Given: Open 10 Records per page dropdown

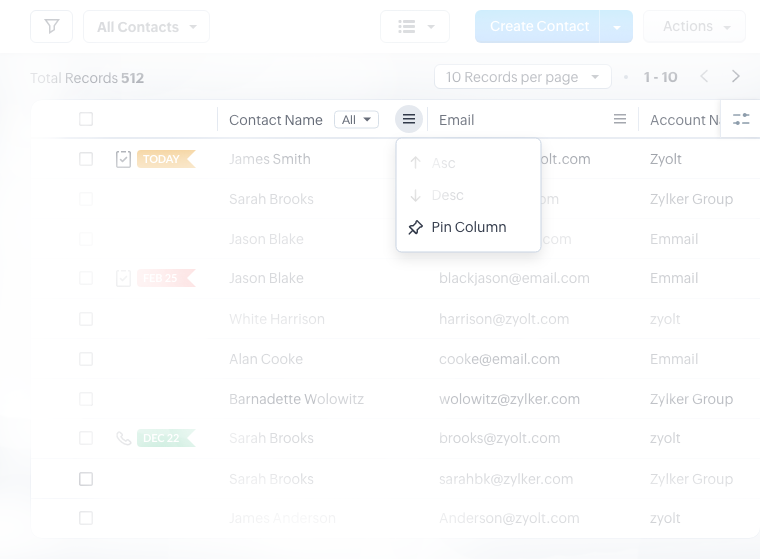Looking at the screenshot, I should tap(522, 77).
